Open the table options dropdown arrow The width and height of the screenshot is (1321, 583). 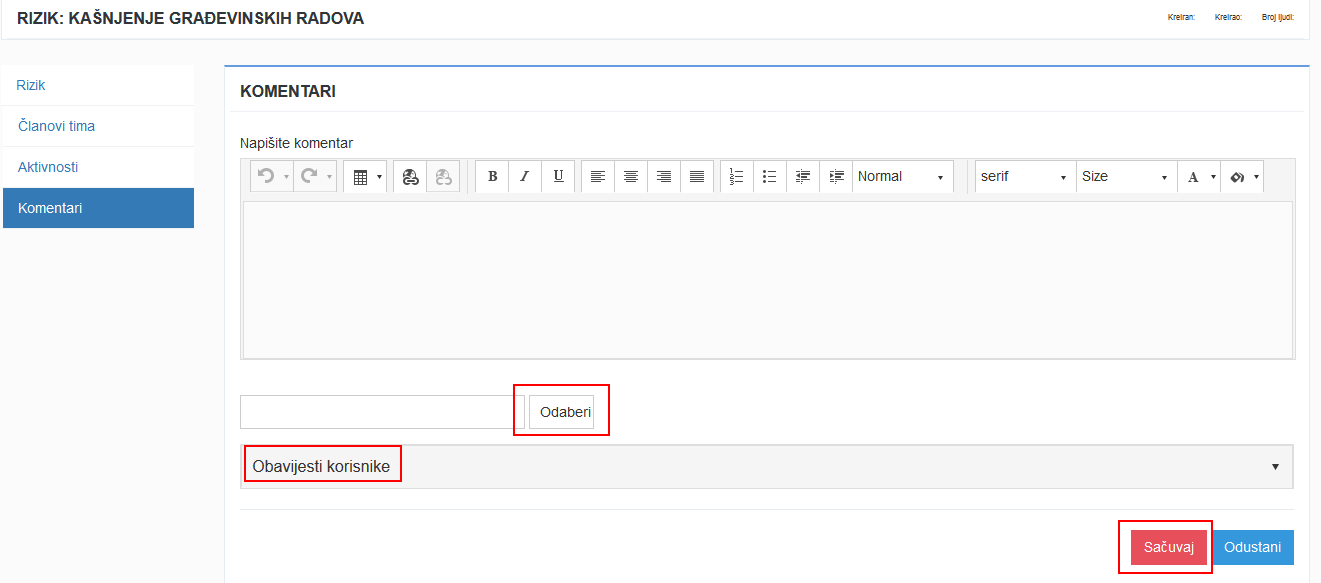tap(379, 177)
